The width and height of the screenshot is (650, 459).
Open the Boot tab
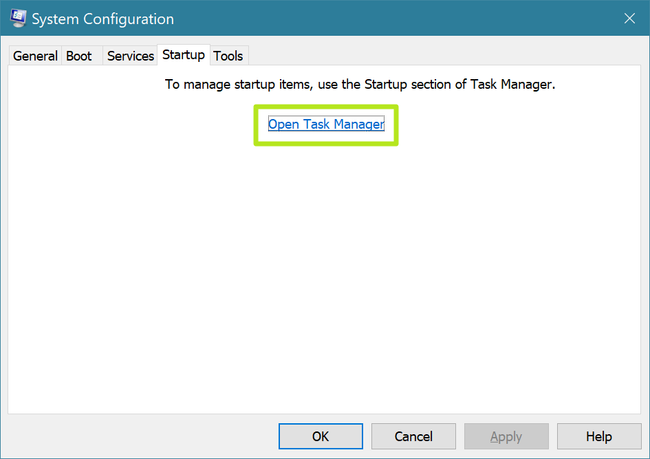point(79,56)
